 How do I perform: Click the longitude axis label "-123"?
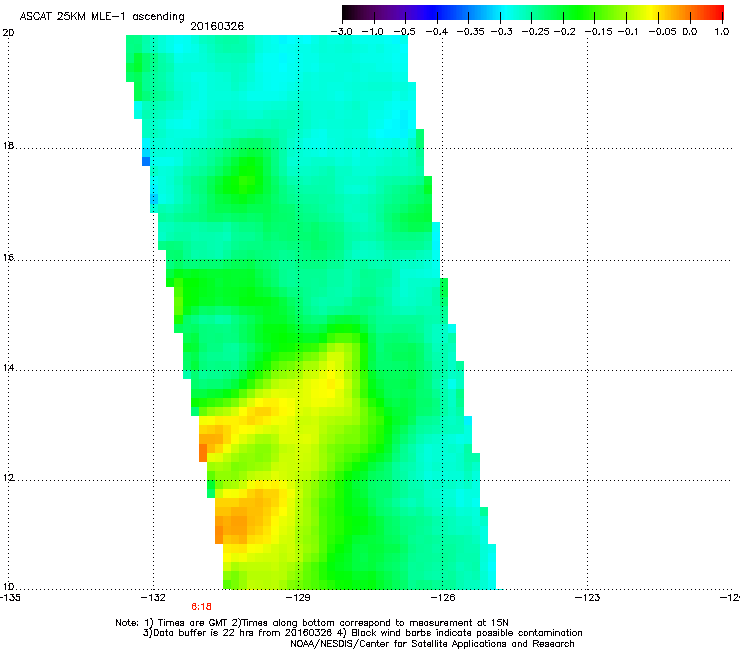588,598
